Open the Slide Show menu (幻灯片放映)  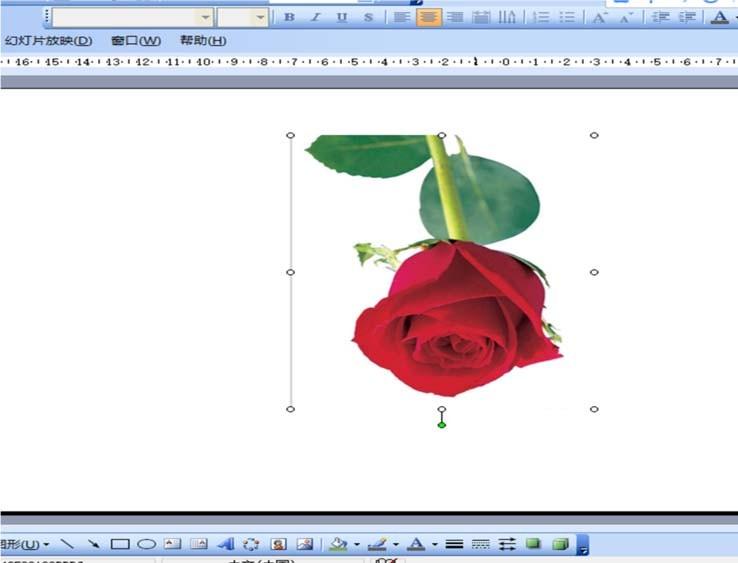coord(47,41)
